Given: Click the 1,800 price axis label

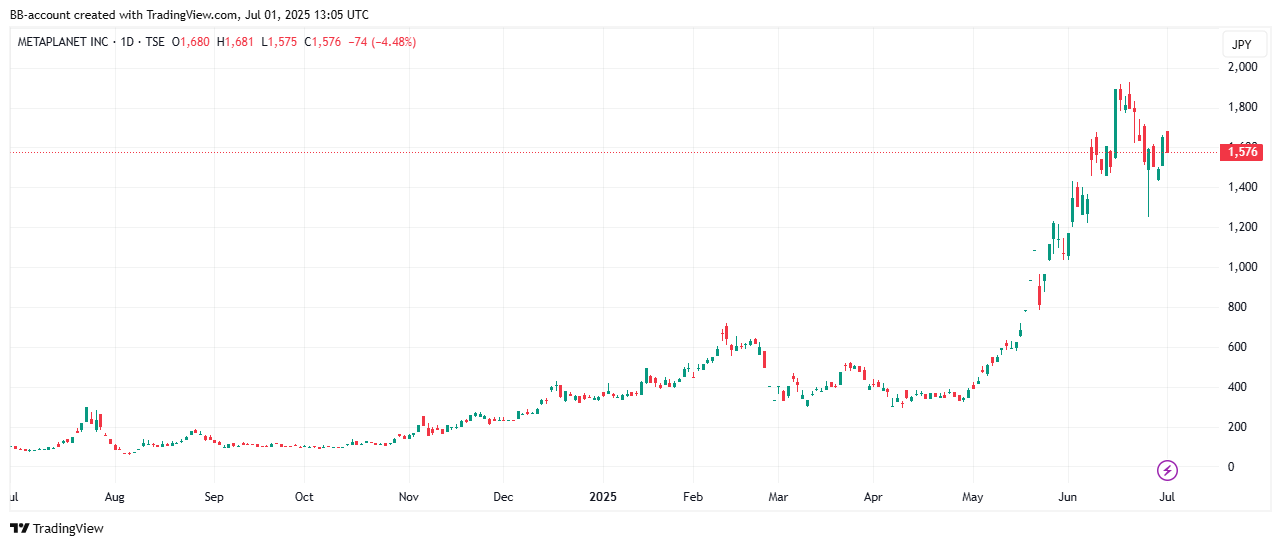Looking at the screenshot, I should point(1244,107).
